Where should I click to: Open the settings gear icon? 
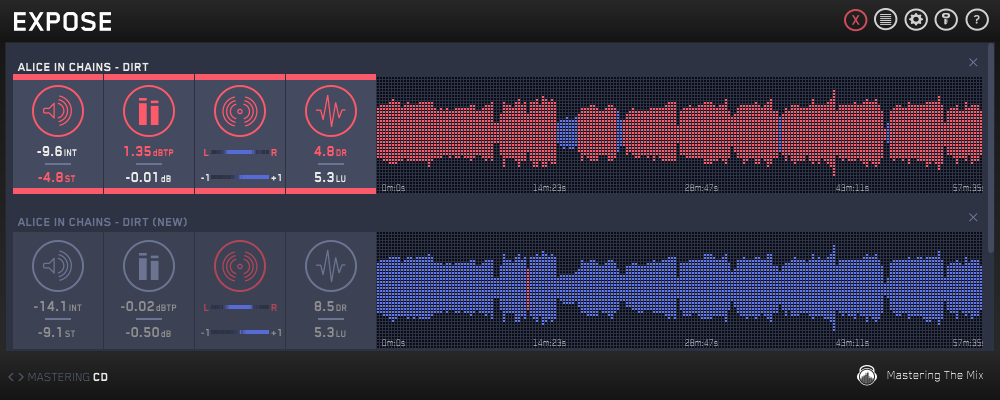click(x=916, y=20)
